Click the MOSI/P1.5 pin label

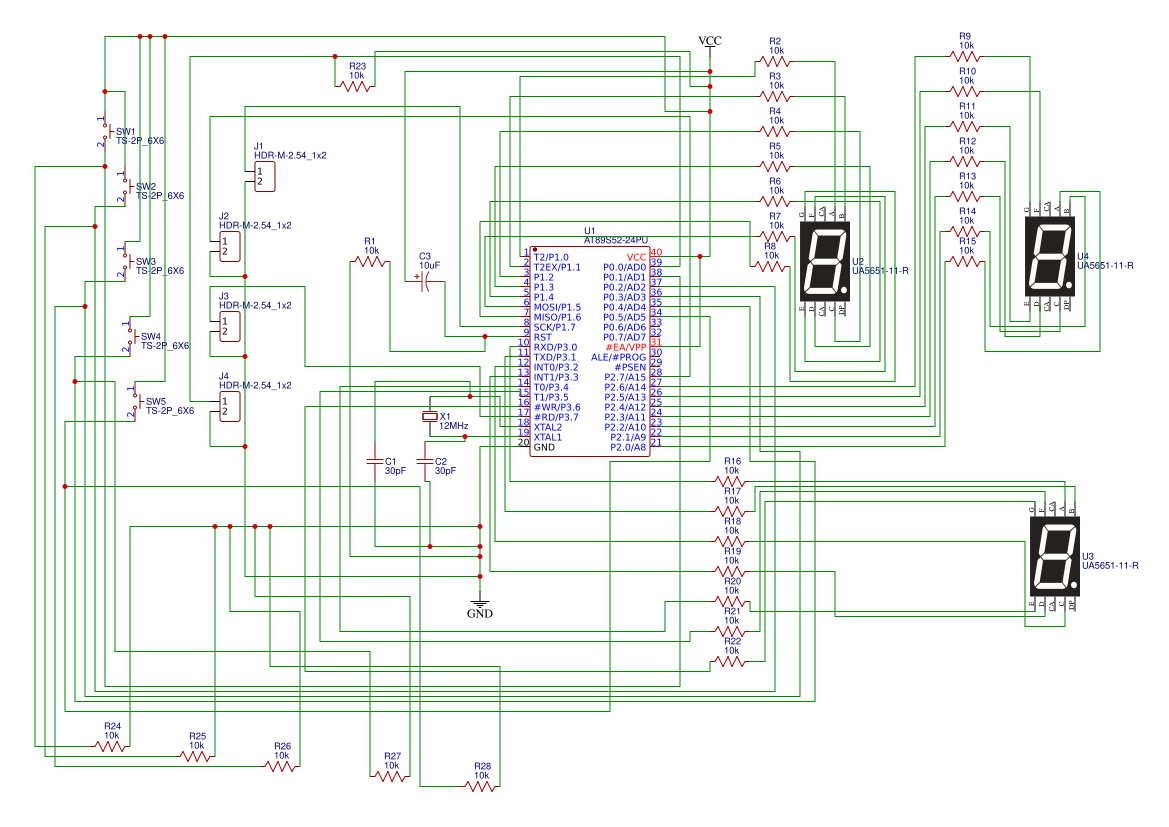(x=558, y=307)
